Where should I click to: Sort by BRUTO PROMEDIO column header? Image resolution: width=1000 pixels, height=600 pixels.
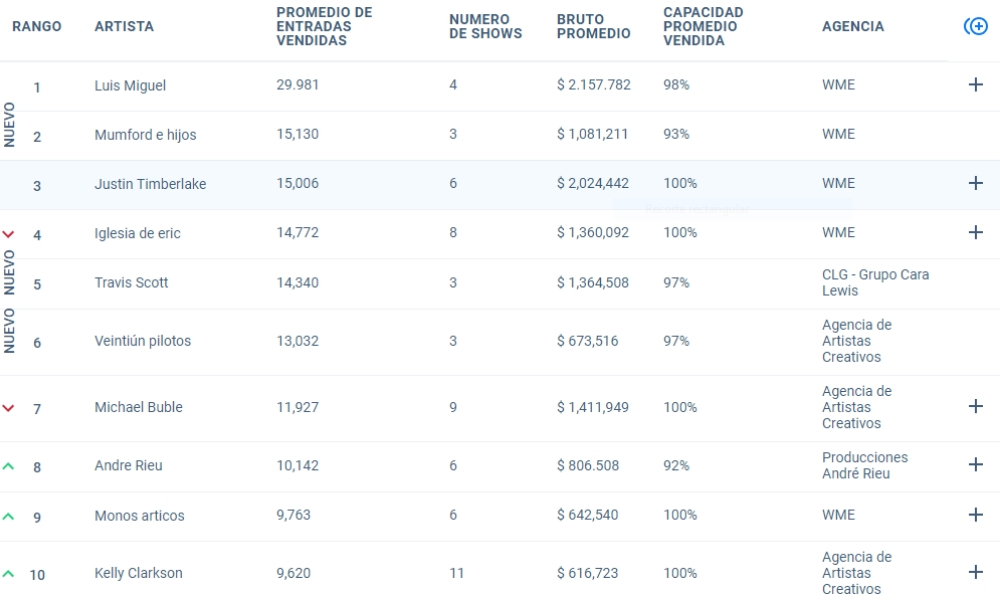pyautogui.click(x=593, y=26)
